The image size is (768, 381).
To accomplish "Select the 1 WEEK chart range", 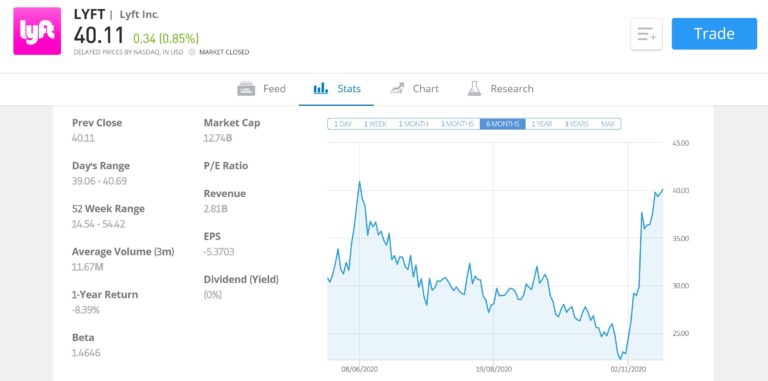I will pyautogui.click(x=375, y=124).
